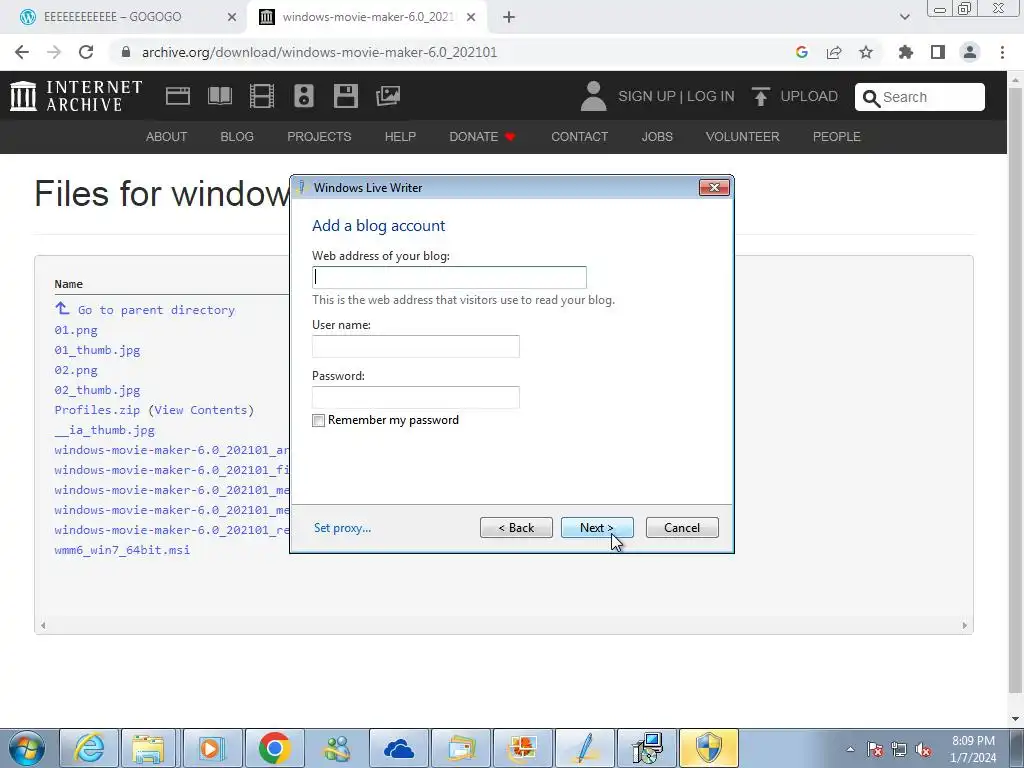
Task: Click the Internet Archive Search box
Action: tap(920, 97)
